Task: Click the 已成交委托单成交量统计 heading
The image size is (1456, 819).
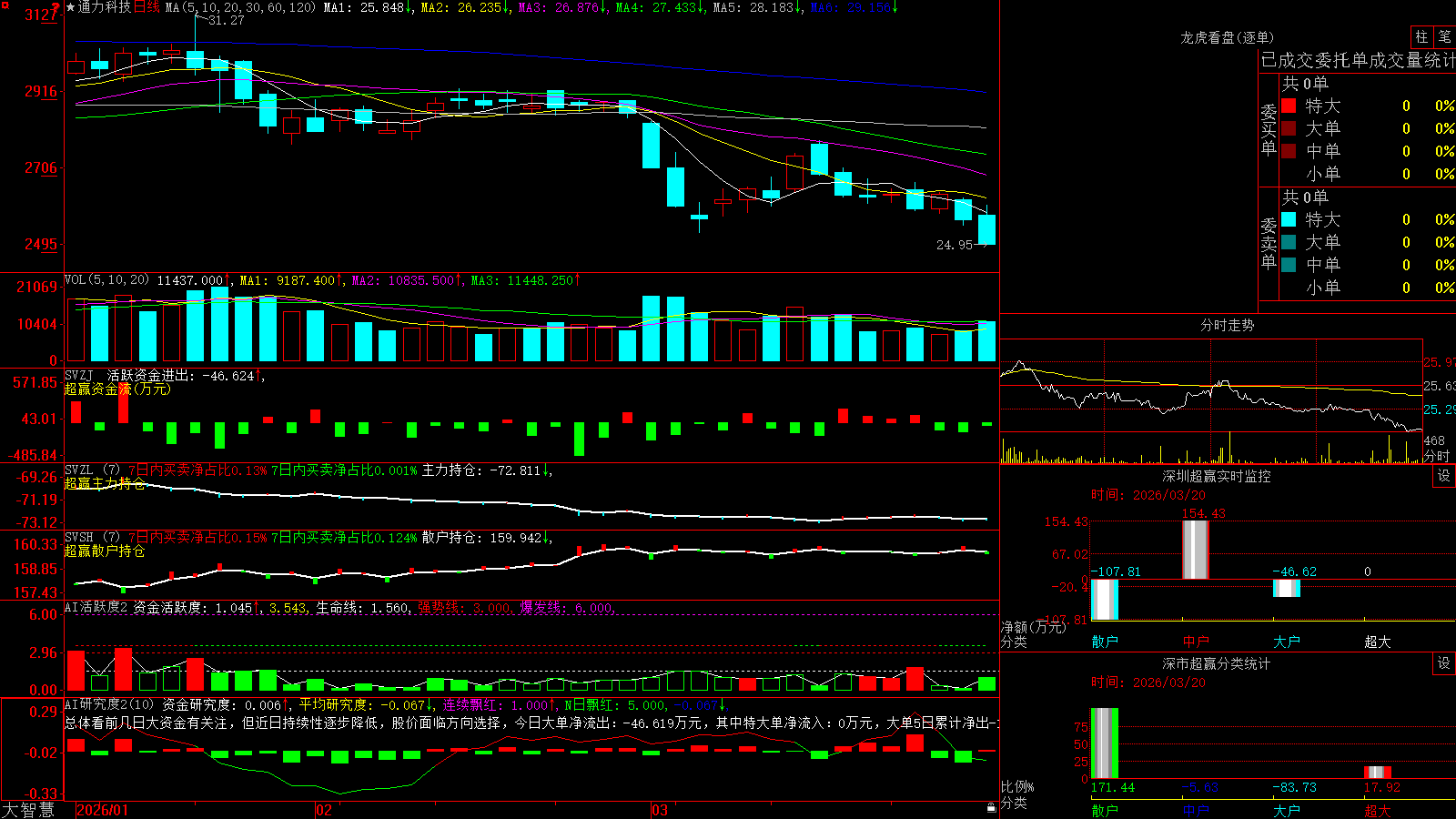Action: click(1358, 60)
